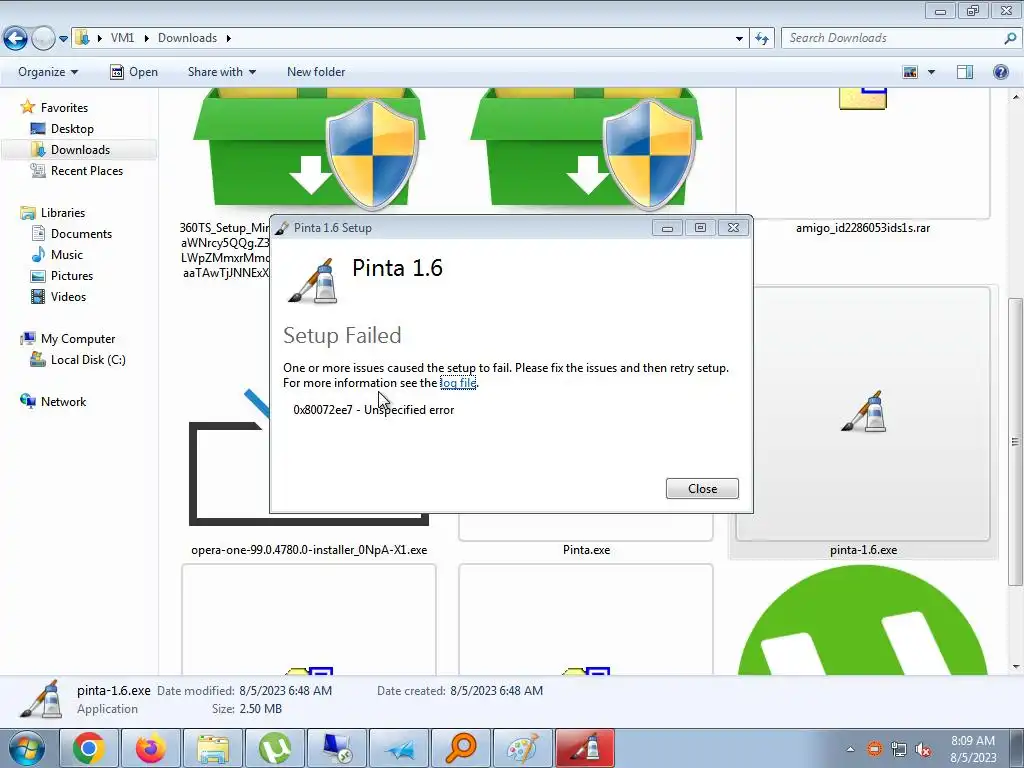Open Firefox from taskbar
This screenshot has height=768, width=1024.
(150, 748)
